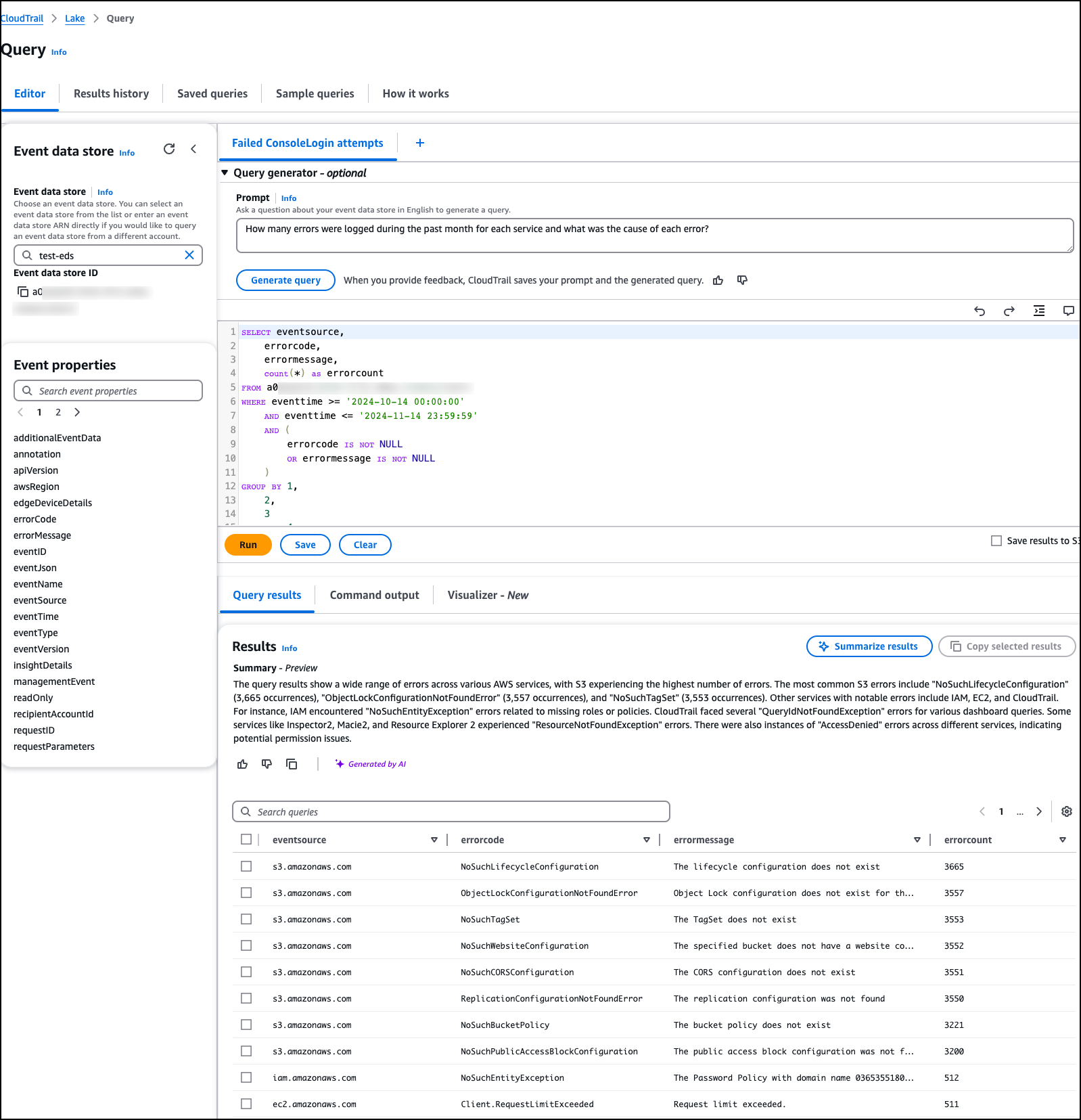Select the NoSuchWebsiteConfiguration row checkbox

click(x=246, y=945)
